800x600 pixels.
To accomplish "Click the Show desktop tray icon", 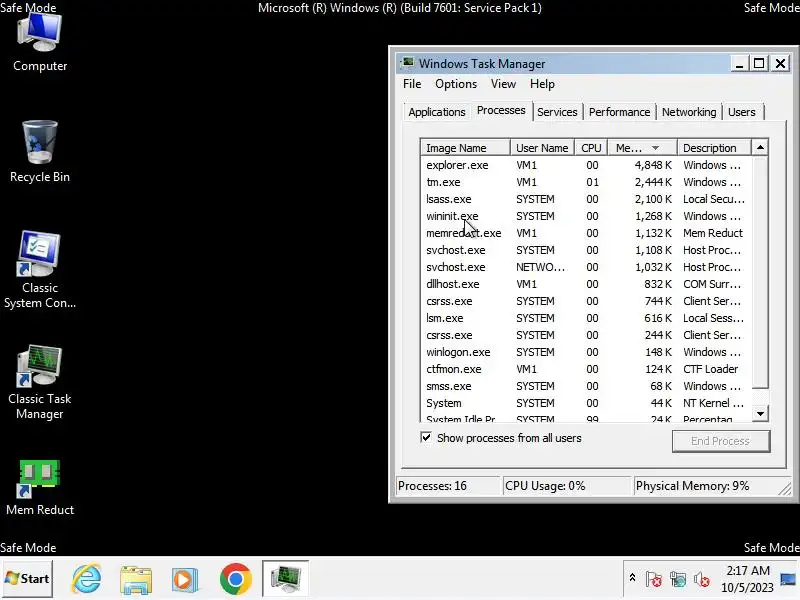I will click(789, 579).
